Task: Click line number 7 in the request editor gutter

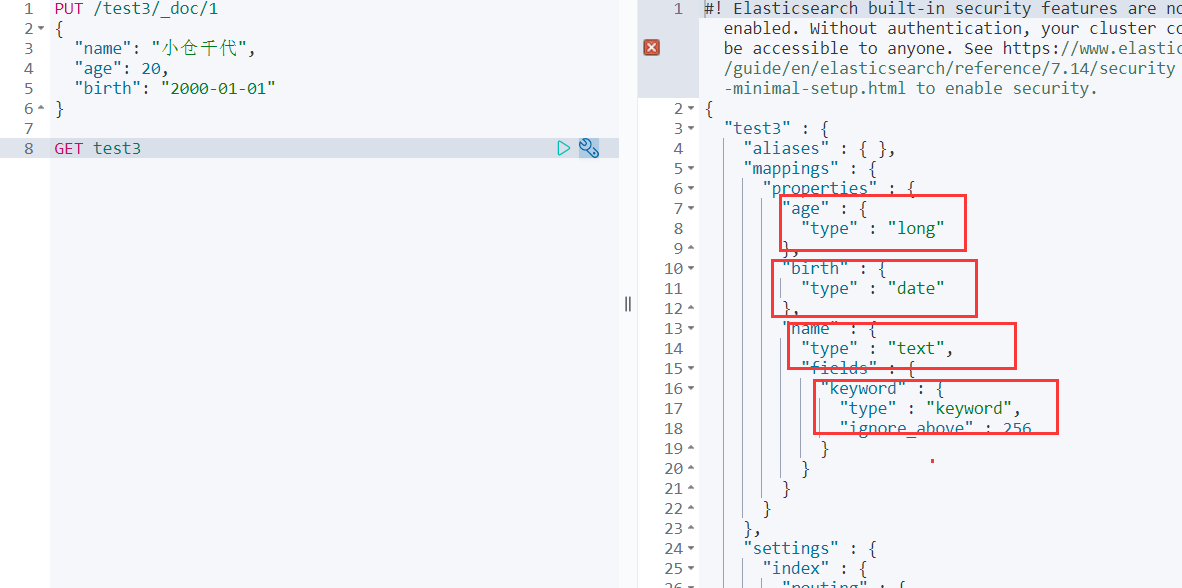Action: tap(29, 128)
